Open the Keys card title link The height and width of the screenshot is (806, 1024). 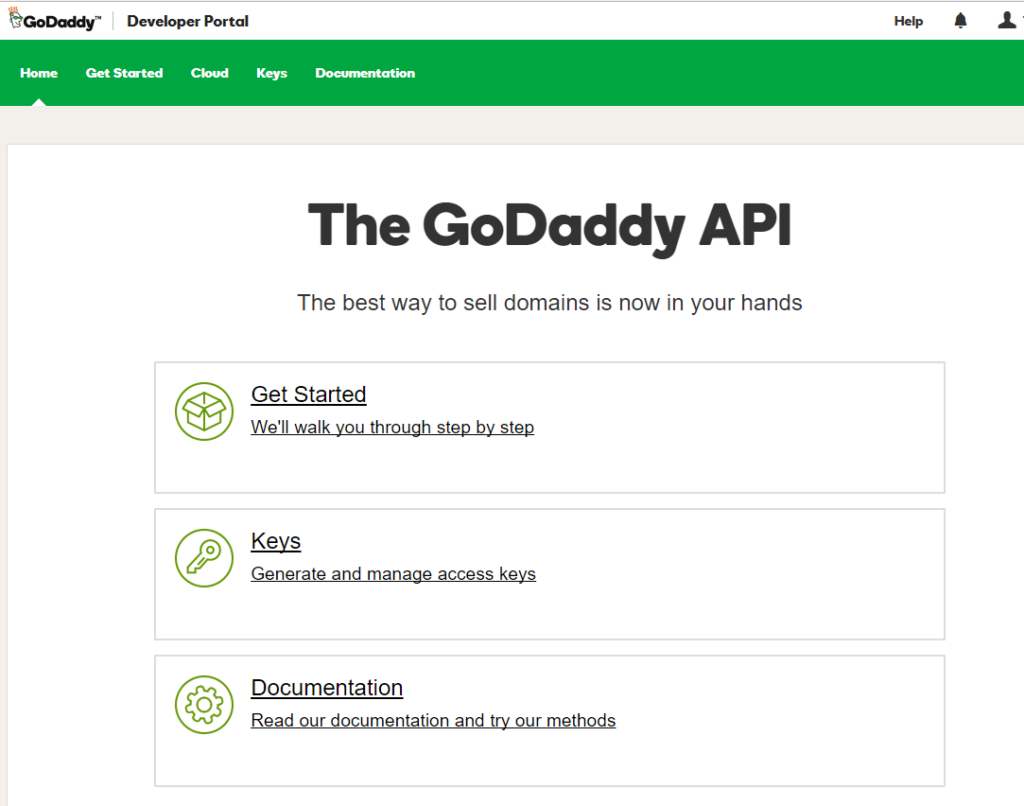(x=276, y=541)
